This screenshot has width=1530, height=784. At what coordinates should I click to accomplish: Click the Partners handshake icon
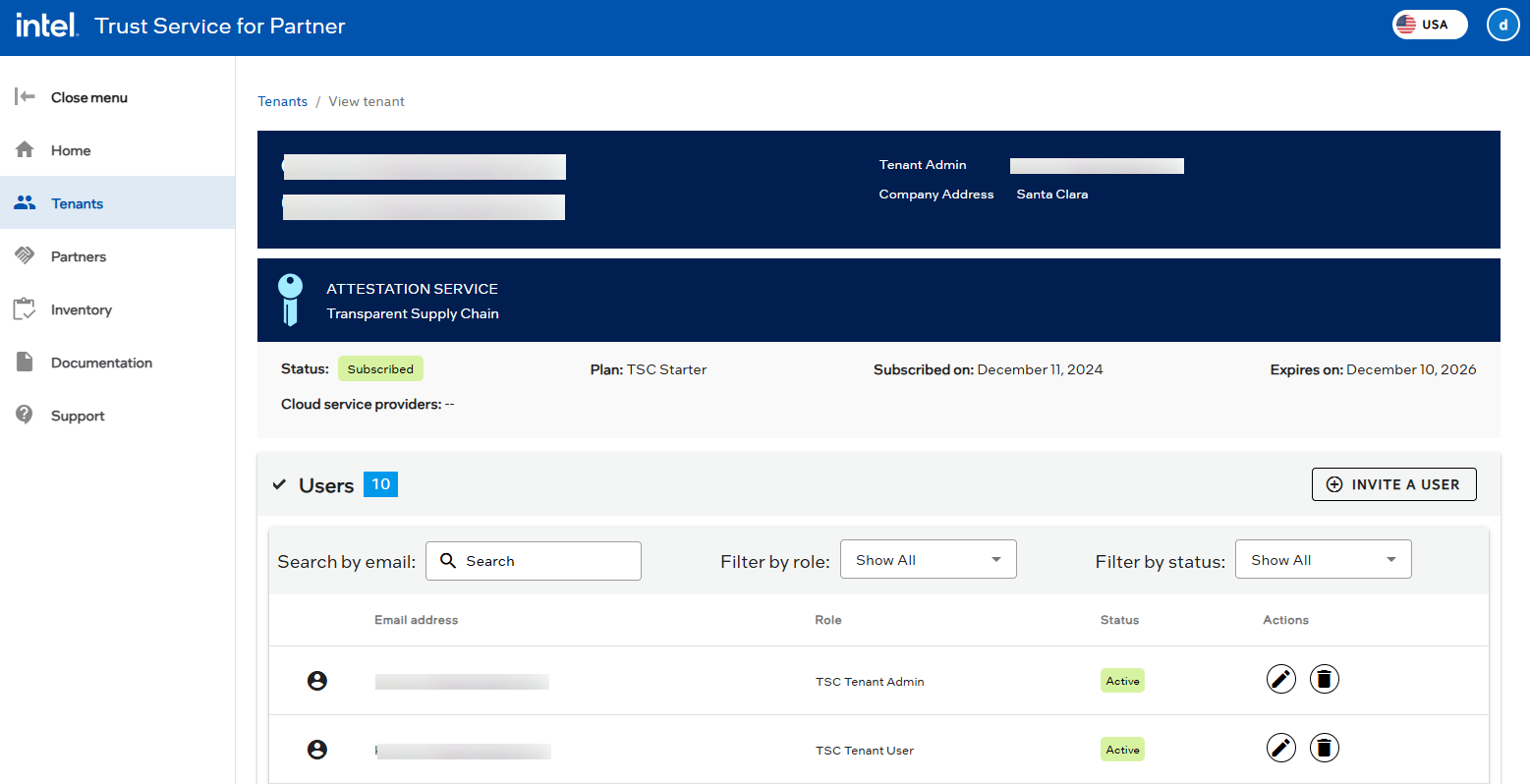pyautogui.click(x=25, y=255)
